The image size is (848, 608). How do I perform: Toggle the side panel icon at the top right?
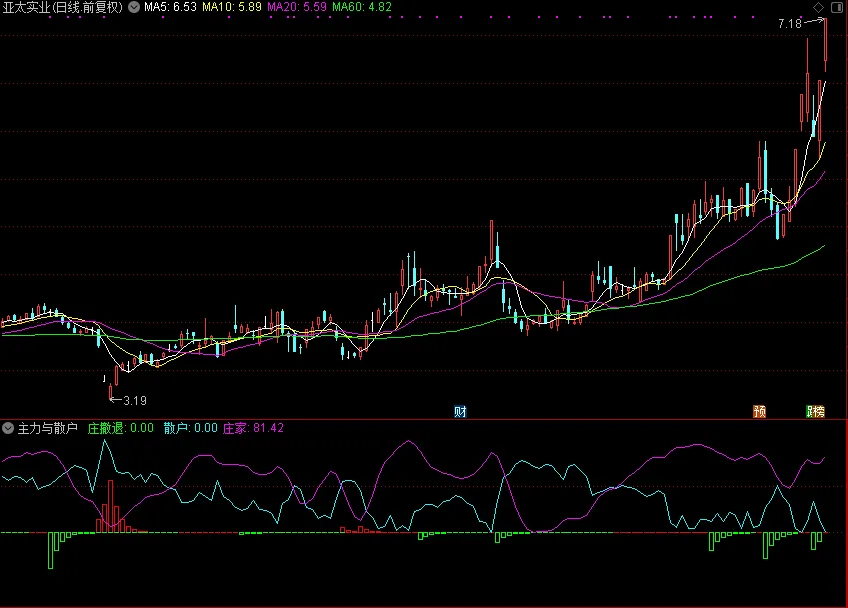(x=836, y=7)
